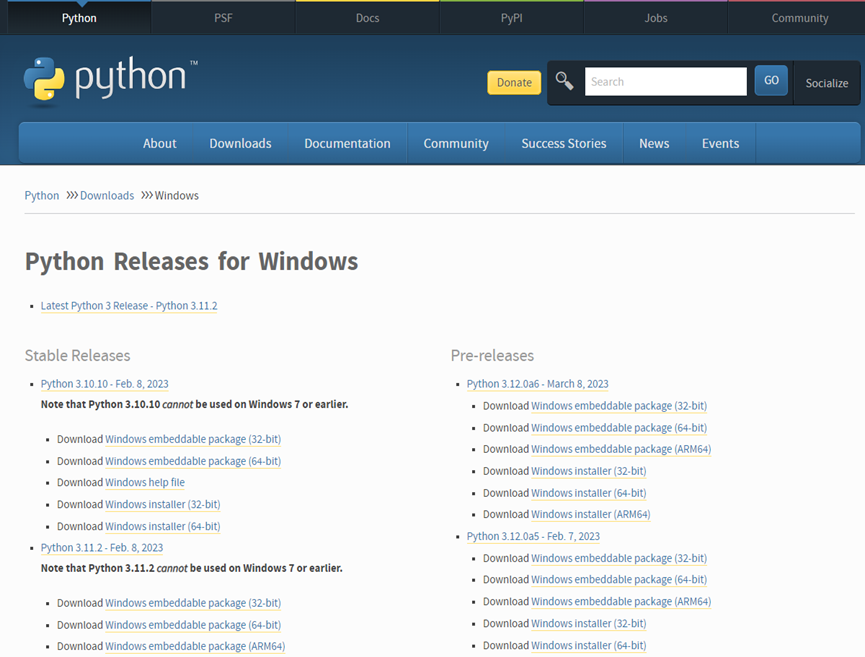Open Python 3.10.10 - Feb. 8, 2023 link
865x657 pixels.
tap(105, 384)
